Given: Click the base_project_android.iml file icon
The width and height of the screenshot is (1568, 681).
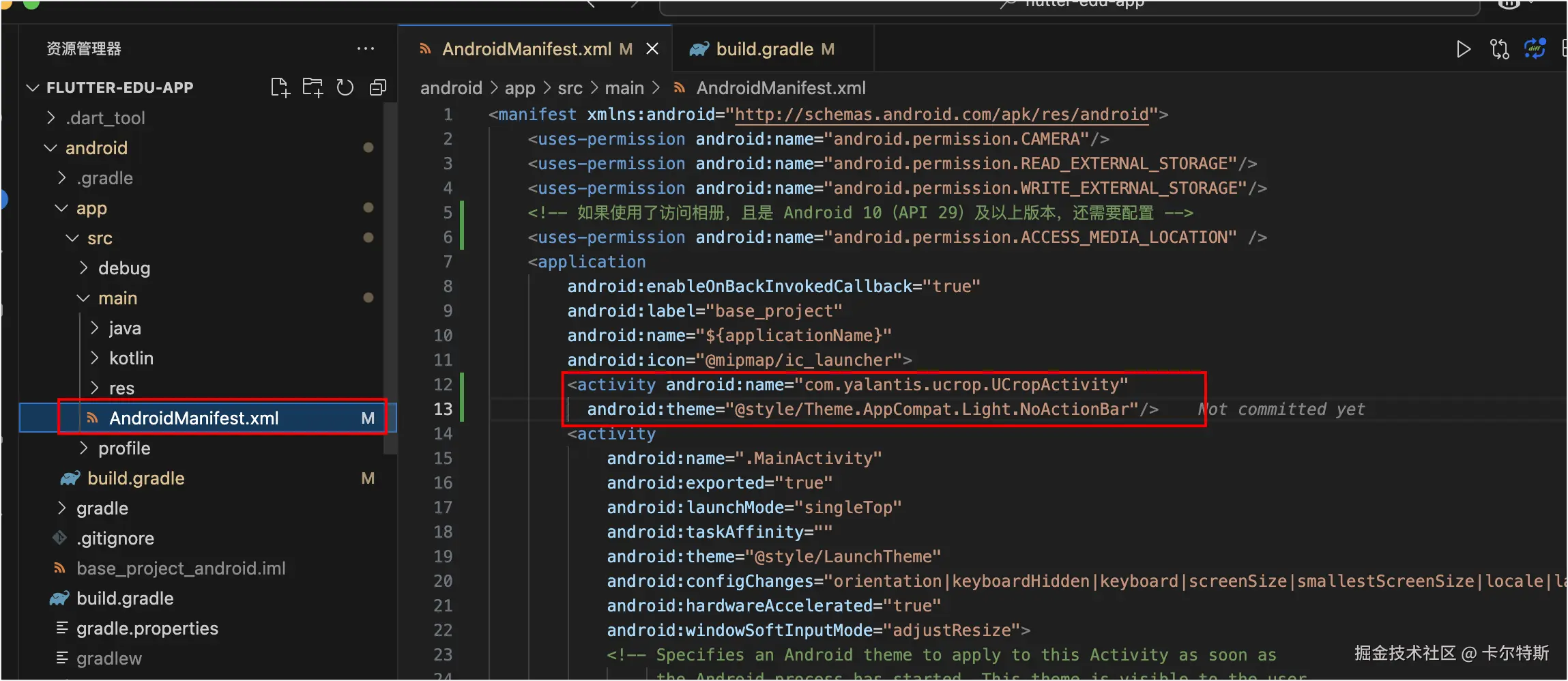Looking at the screenshot, I should (60, 568).
